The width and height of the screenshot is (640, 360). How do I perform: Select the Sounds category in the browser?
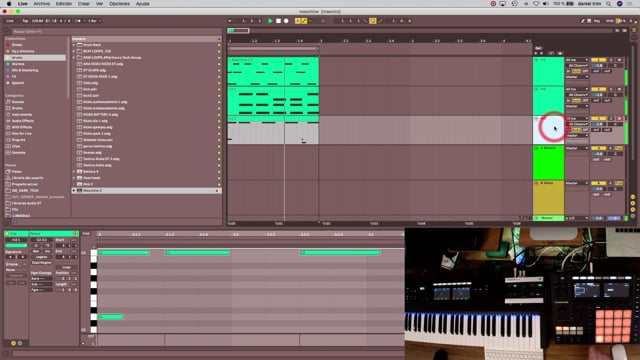coord(18,102)
